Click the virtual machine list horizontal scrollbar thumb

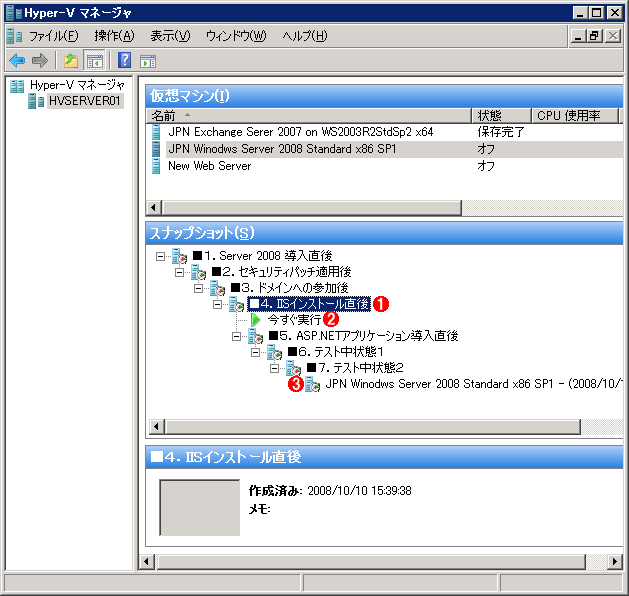(x=311, y=208)
